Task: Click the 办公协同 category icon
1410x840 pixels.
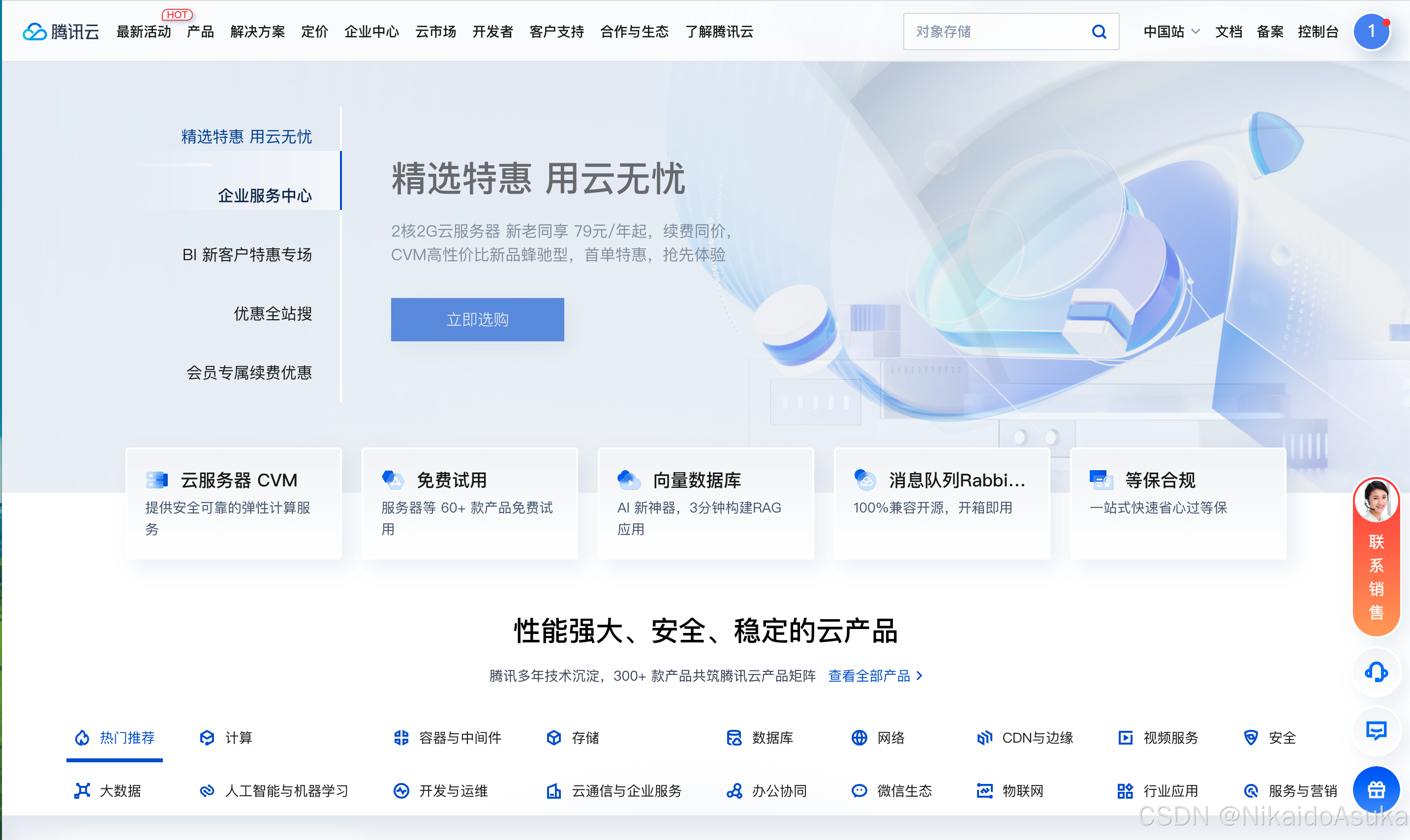Action: [735, 791]
